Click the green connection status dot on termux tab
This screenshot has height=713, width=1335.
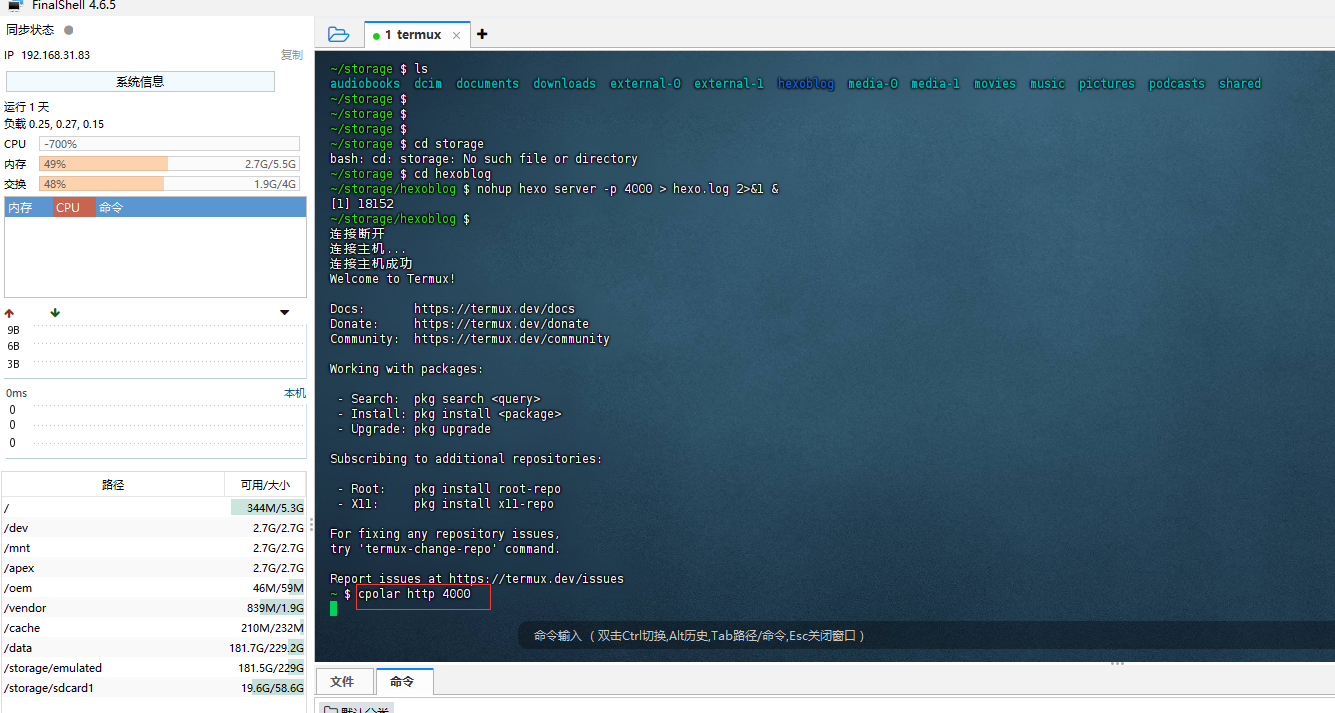point(376,35)
